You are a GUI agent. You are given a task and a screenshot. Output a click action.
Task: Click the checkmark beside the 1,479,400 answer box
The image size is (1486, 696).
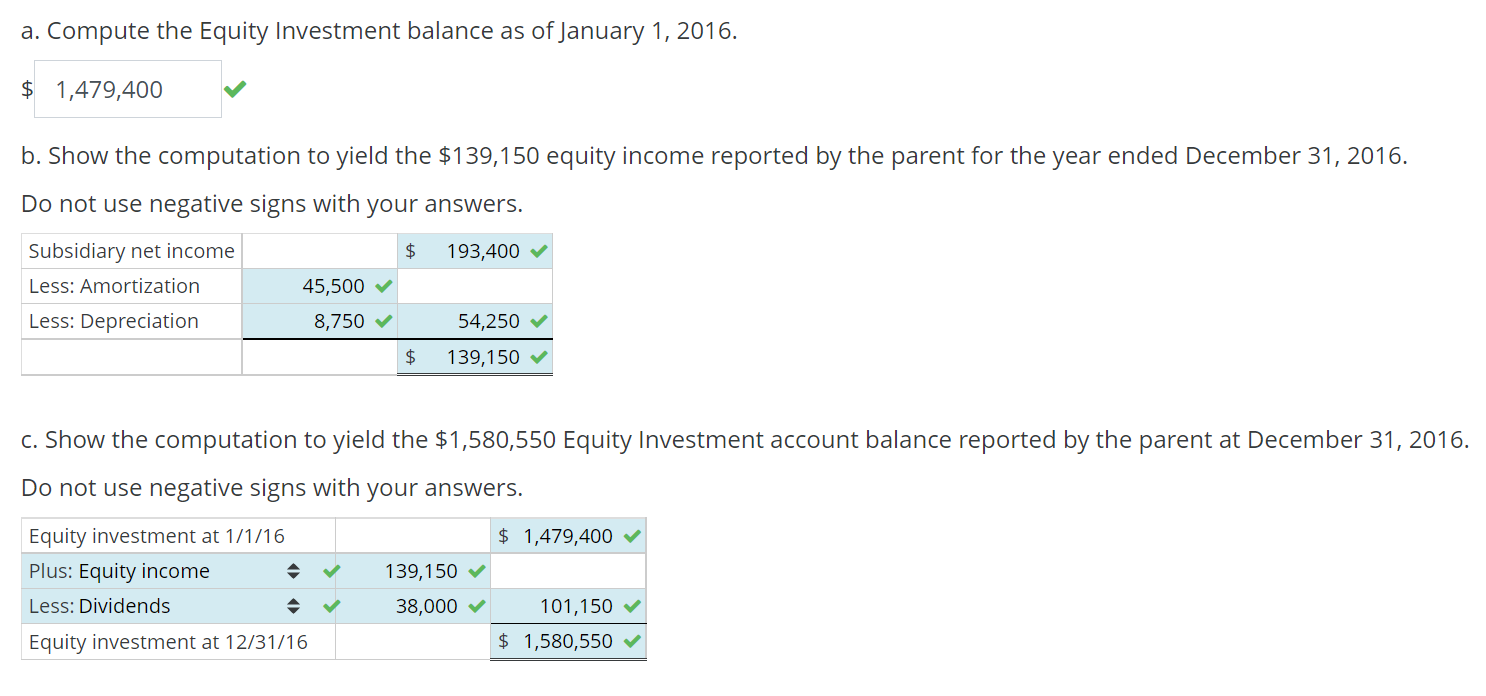pyautogui.click(x=234, y=90)
